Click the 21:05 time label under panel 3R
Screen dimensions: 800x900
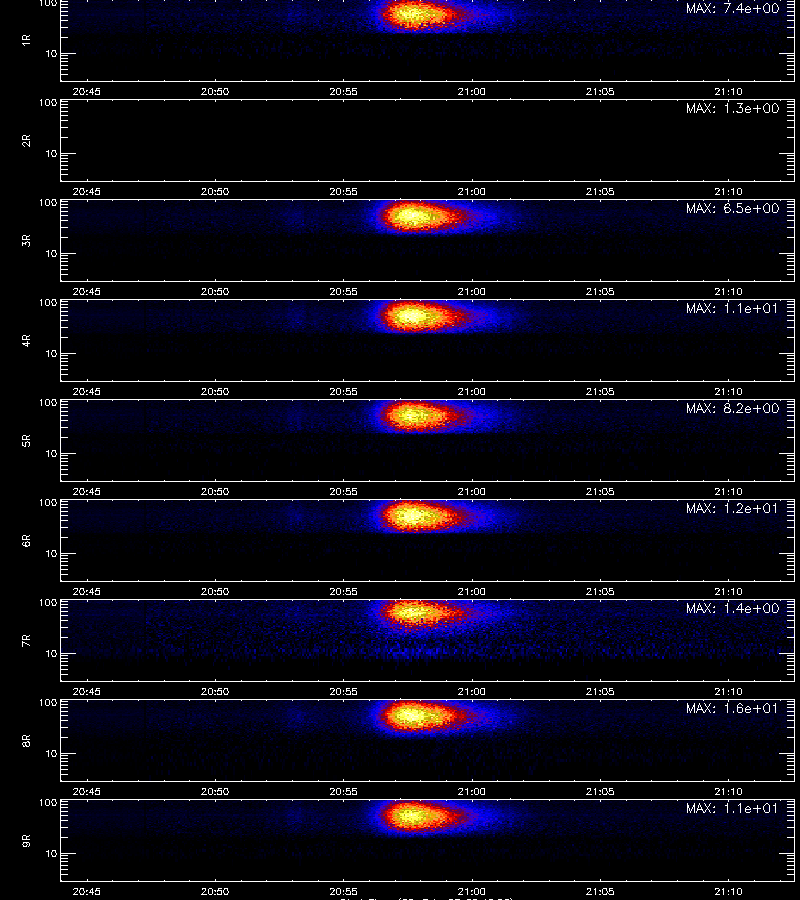point(600,292)
